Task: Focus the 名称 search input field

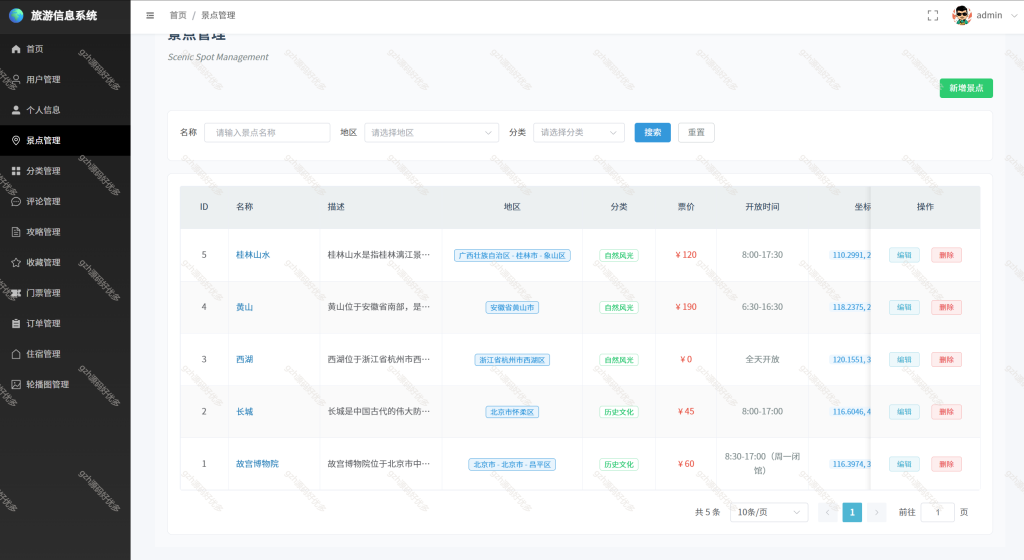Action: click(267, 132)
